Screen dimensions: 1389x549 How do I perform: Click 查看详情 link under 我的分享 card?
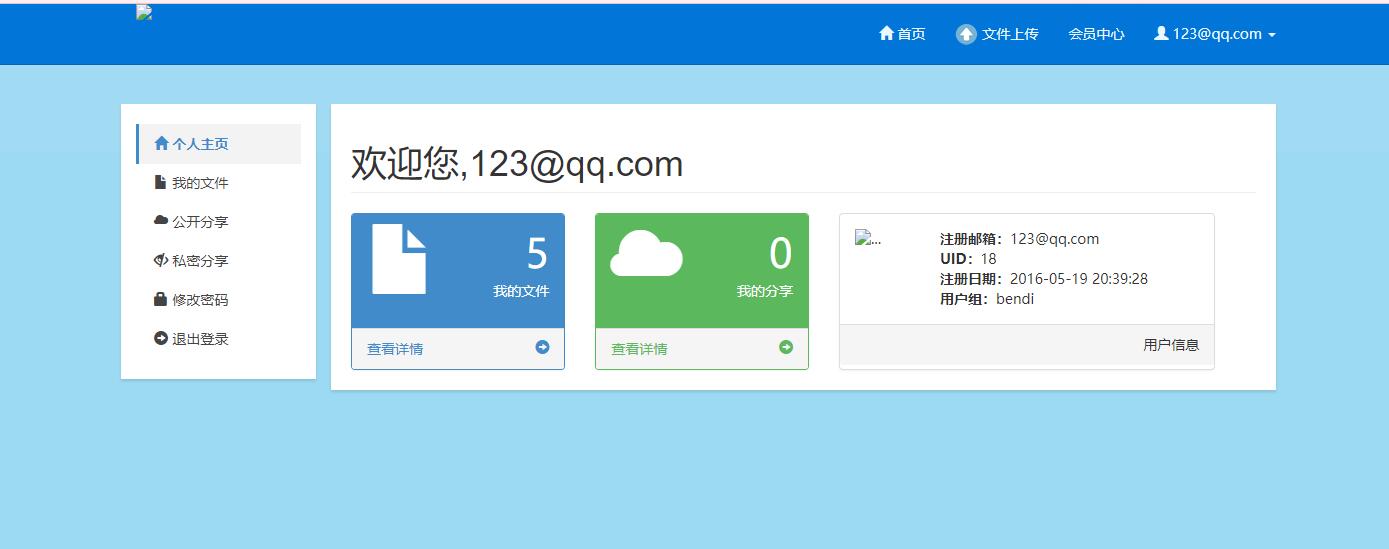(x=639, y=349)
